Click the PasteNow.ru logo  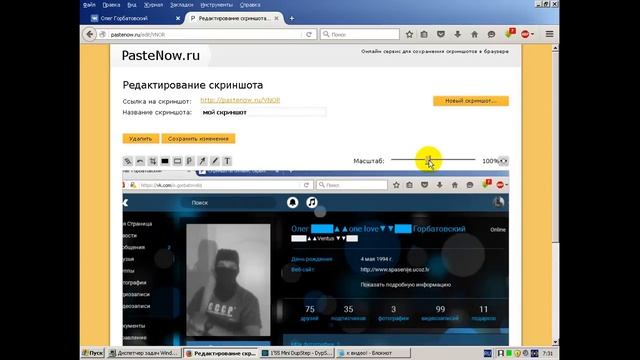[x=161, y=56]
